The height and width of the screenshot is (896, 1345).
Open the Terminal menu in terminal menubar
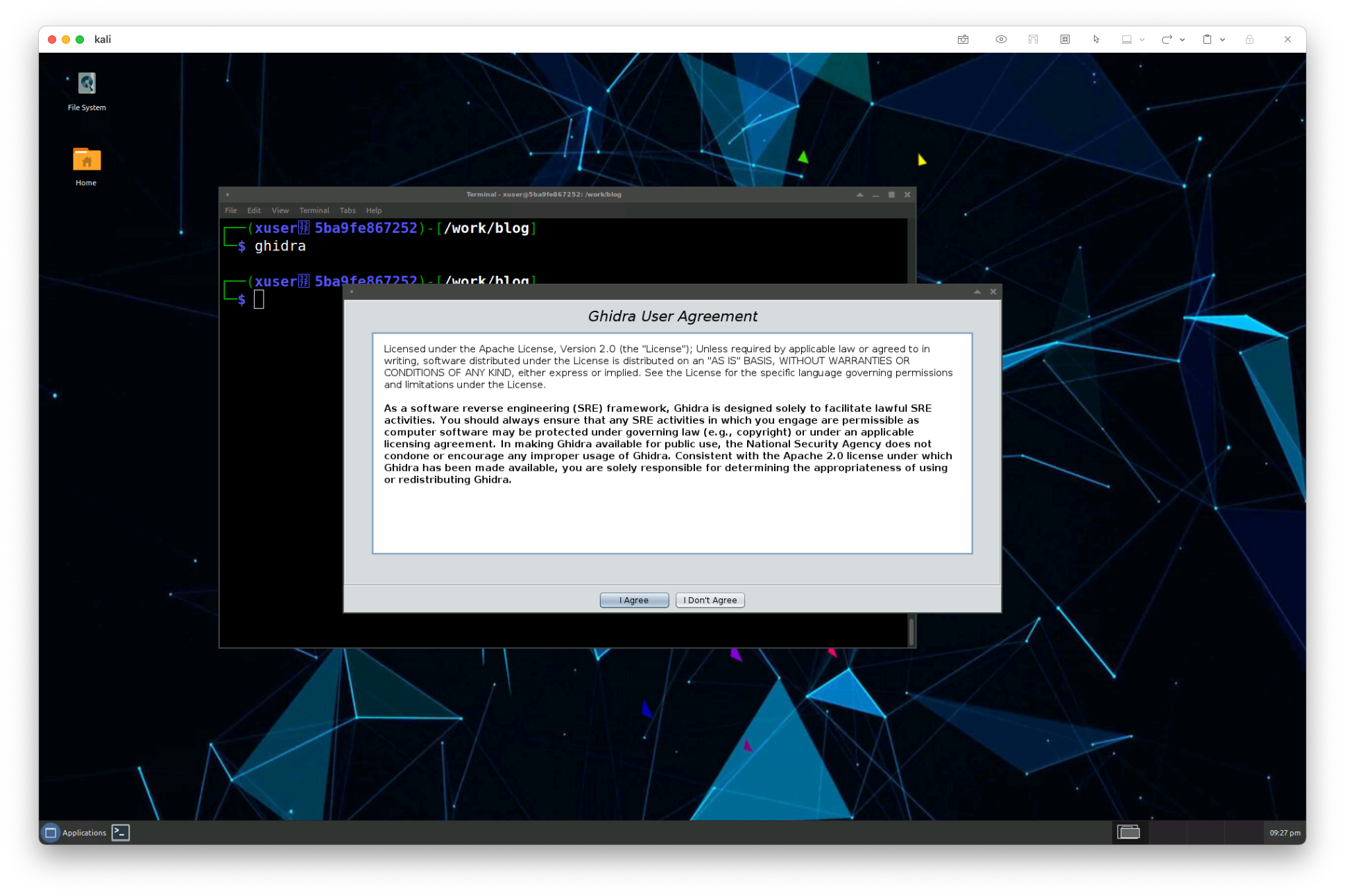click(x=314, y=210)
